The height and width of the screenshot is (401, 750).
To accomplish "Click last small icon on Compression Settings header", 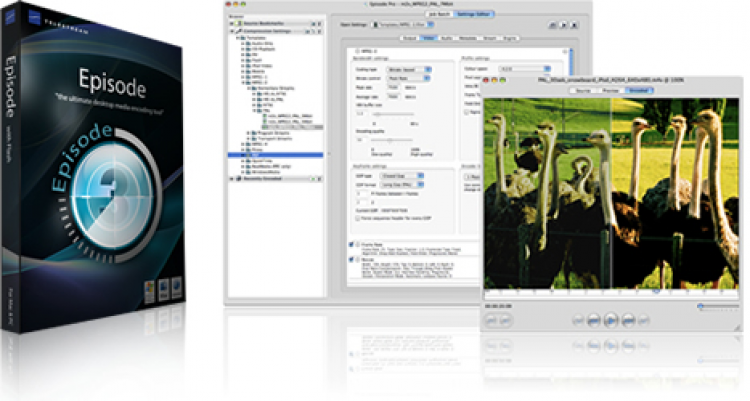I will pyautogui.click(x=320, y=31).
